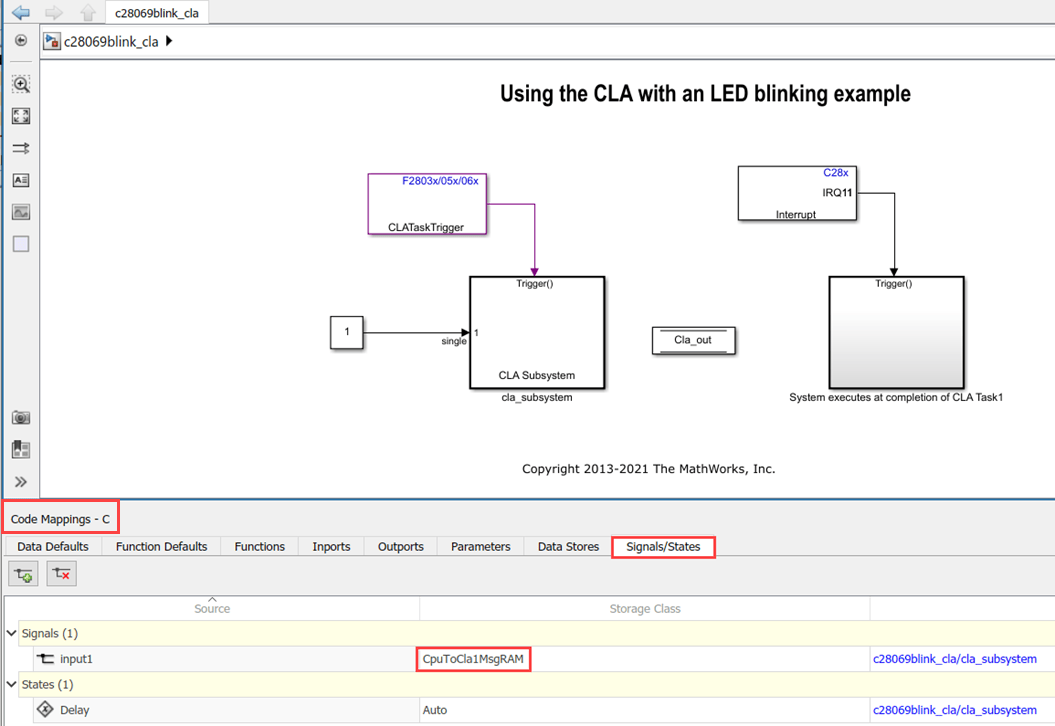Expand the palette double chevron

21,482
